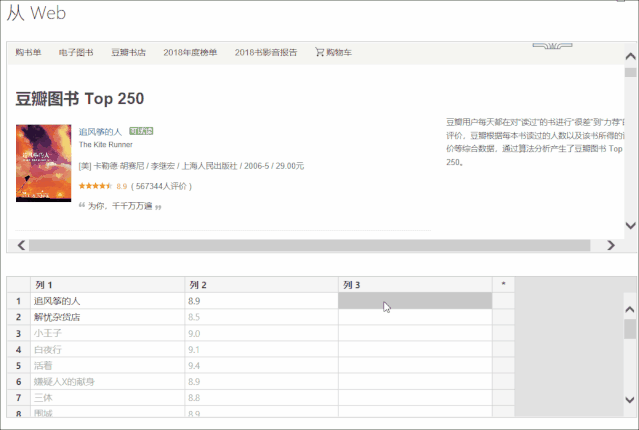This screenshot has height=430, width=639.
Task: Click The Kite Runner subtitle text
Action: [x=106, y=144]
